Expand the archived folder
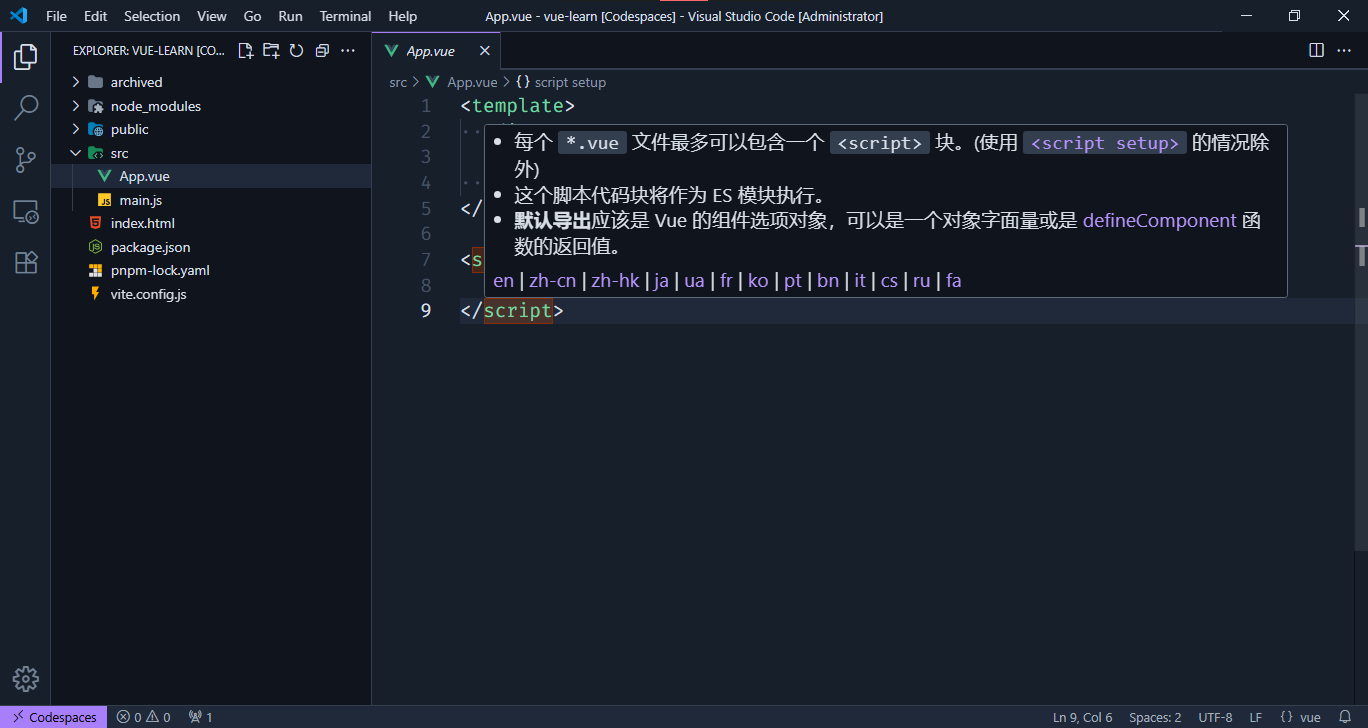1368x728 pixels. point(211,82)
